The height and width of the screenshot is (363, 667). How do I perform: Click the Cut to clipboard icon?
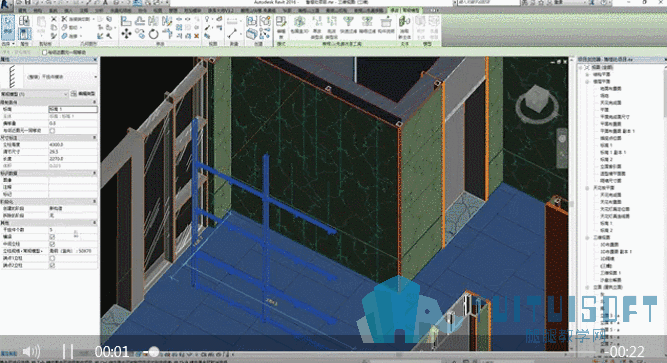(x=54, y=19)
